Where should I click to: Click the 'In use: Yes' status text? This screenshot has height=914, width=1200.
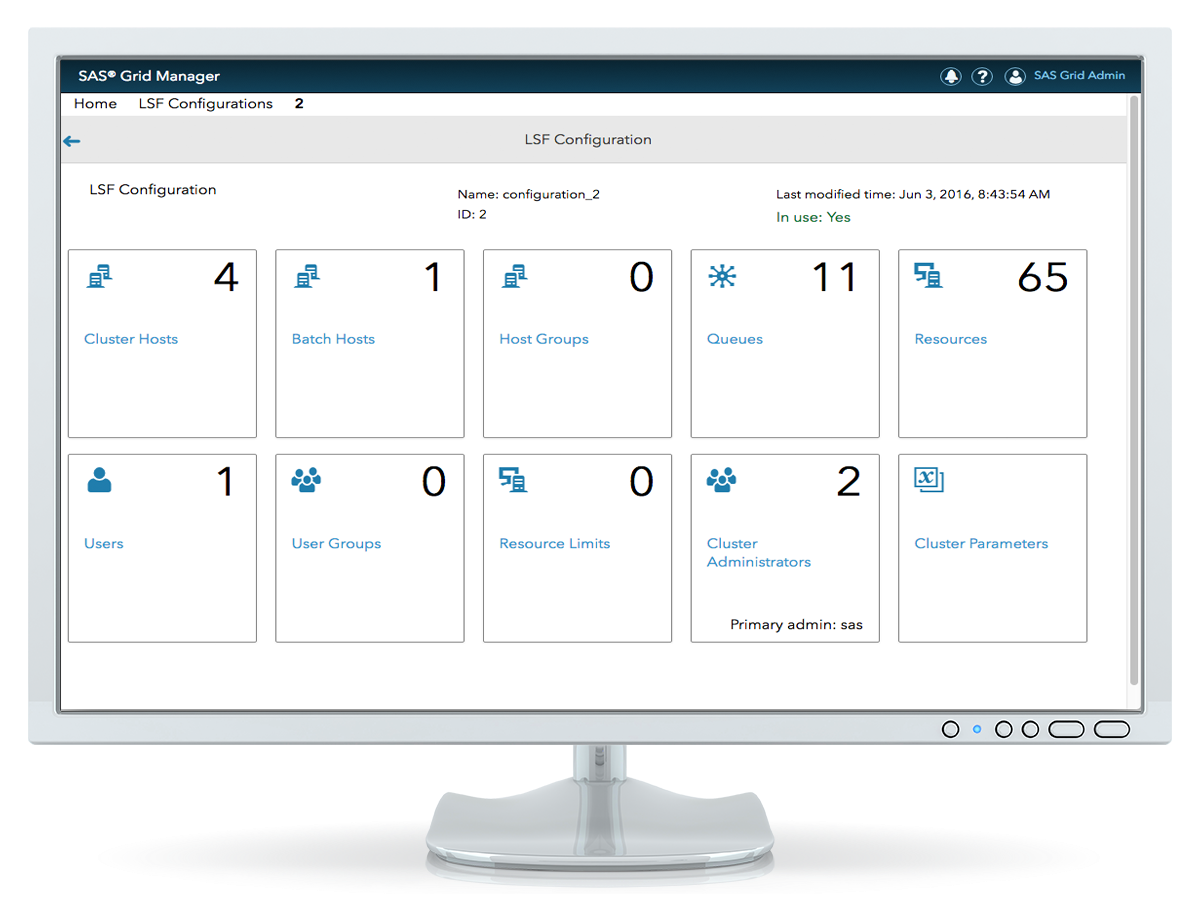[813, 217]
